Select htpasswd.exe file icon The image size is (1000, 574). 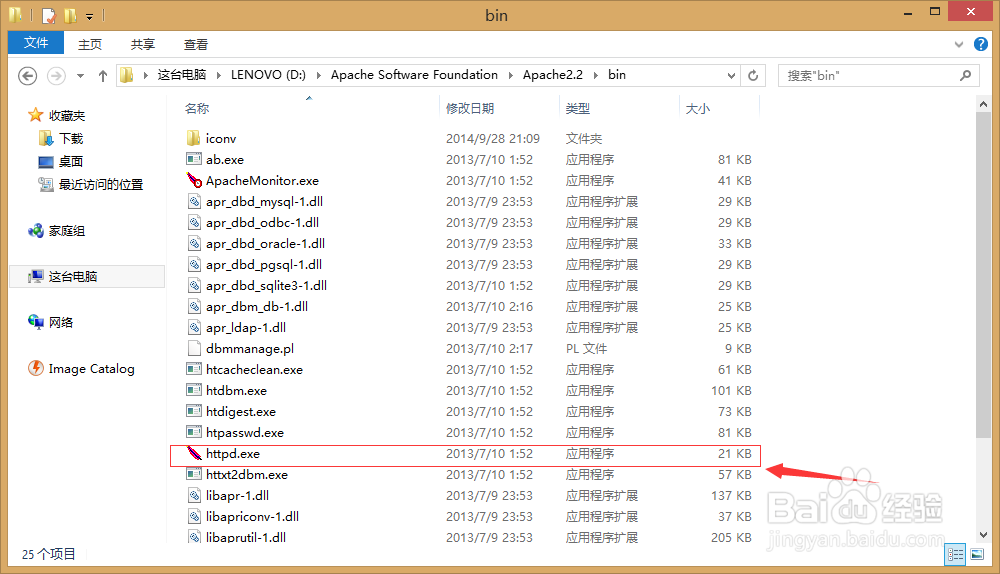(x=194, y=432)
